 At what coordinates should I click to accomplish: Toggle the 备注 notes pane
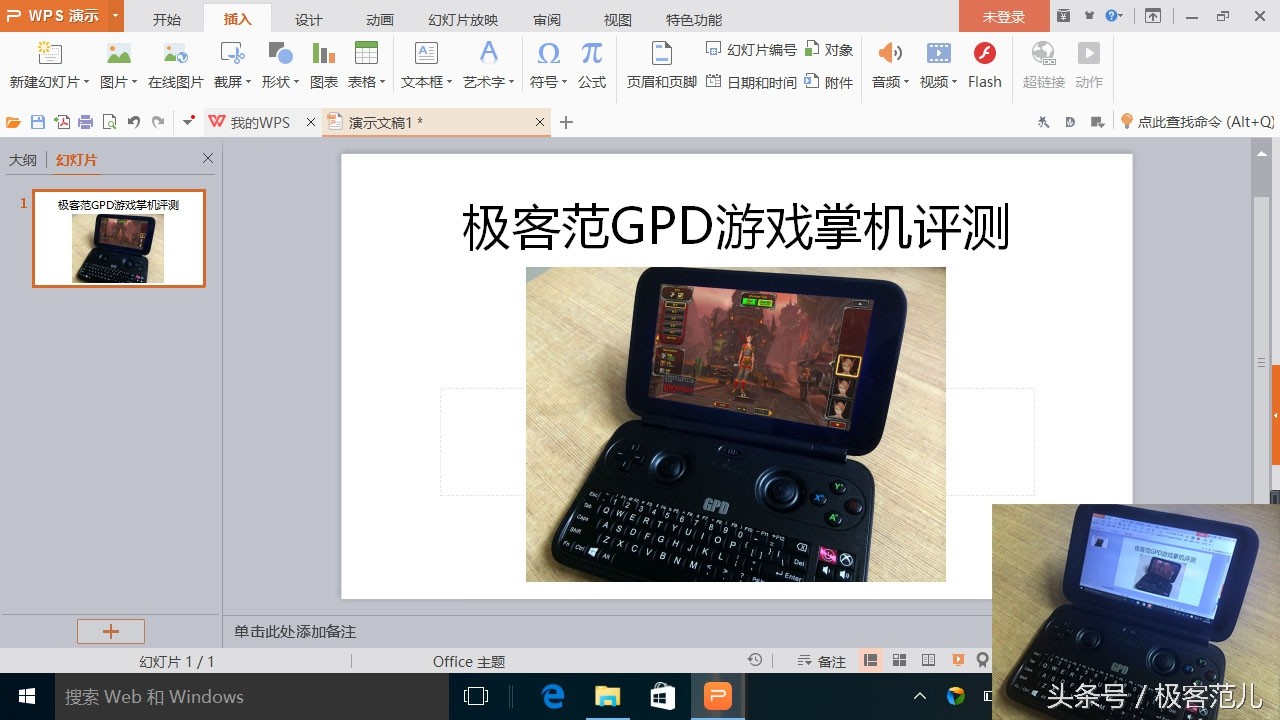pyautogui.click(x=822, y=661)
